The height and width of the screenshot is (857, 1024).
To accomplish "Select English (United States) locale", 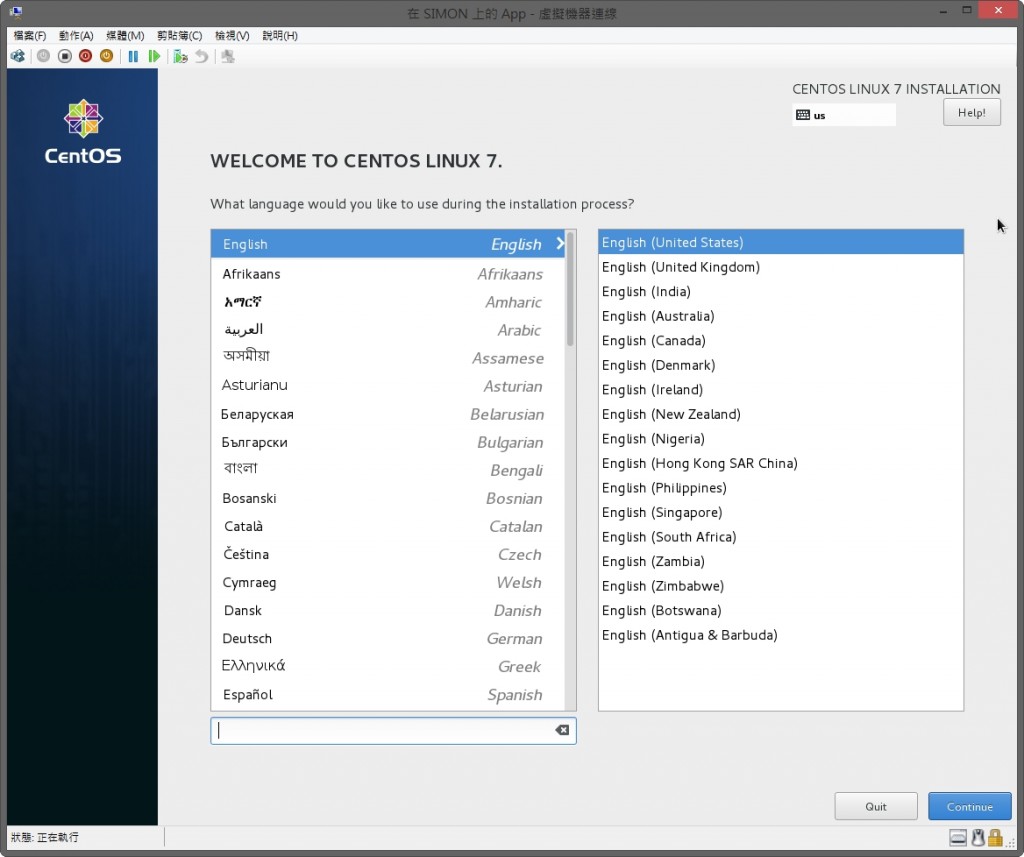I will tap(780, 242).
